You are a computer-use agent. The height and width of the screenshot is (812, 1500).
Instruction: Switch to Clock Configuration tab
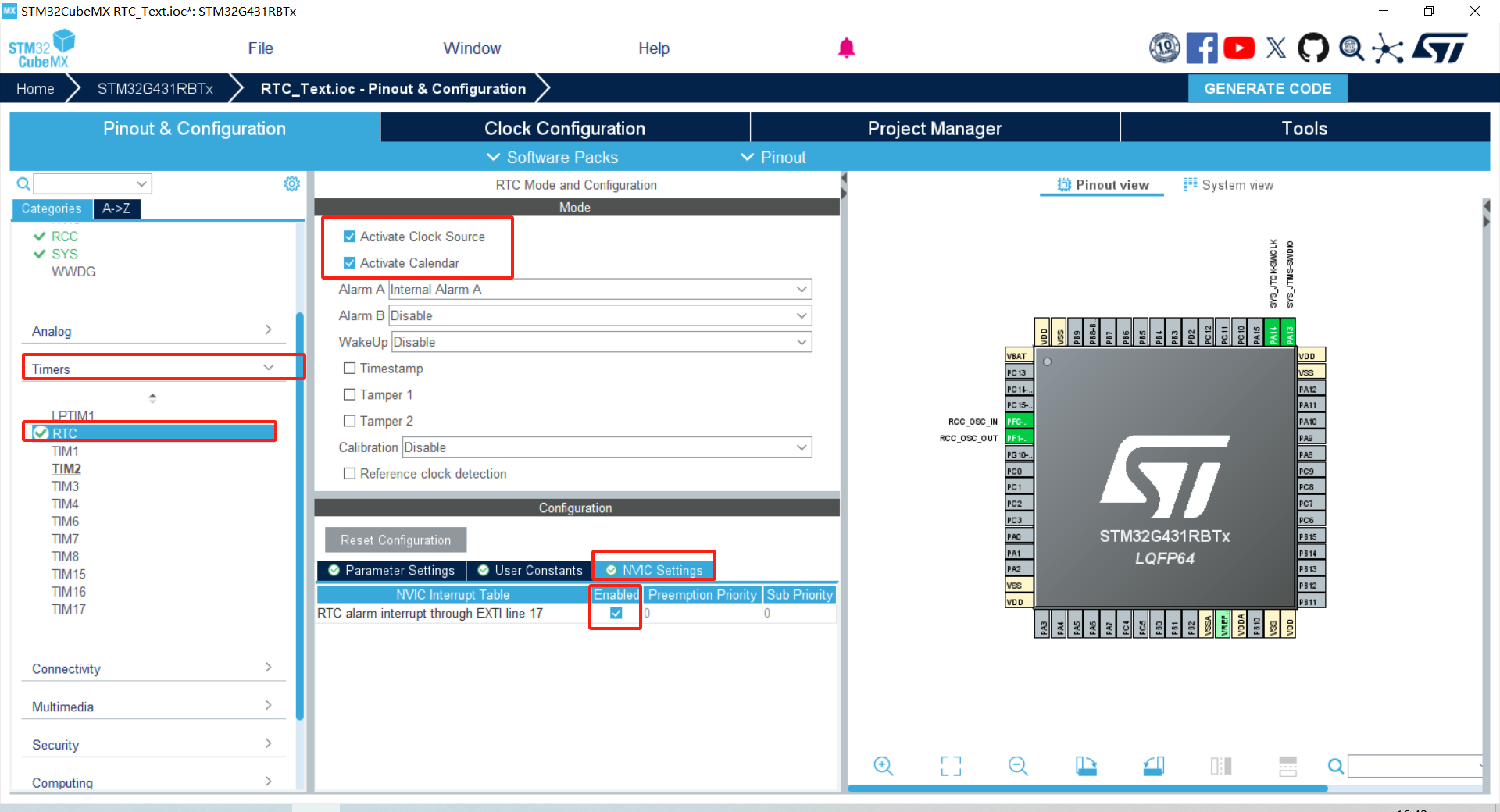pos(565,128)
